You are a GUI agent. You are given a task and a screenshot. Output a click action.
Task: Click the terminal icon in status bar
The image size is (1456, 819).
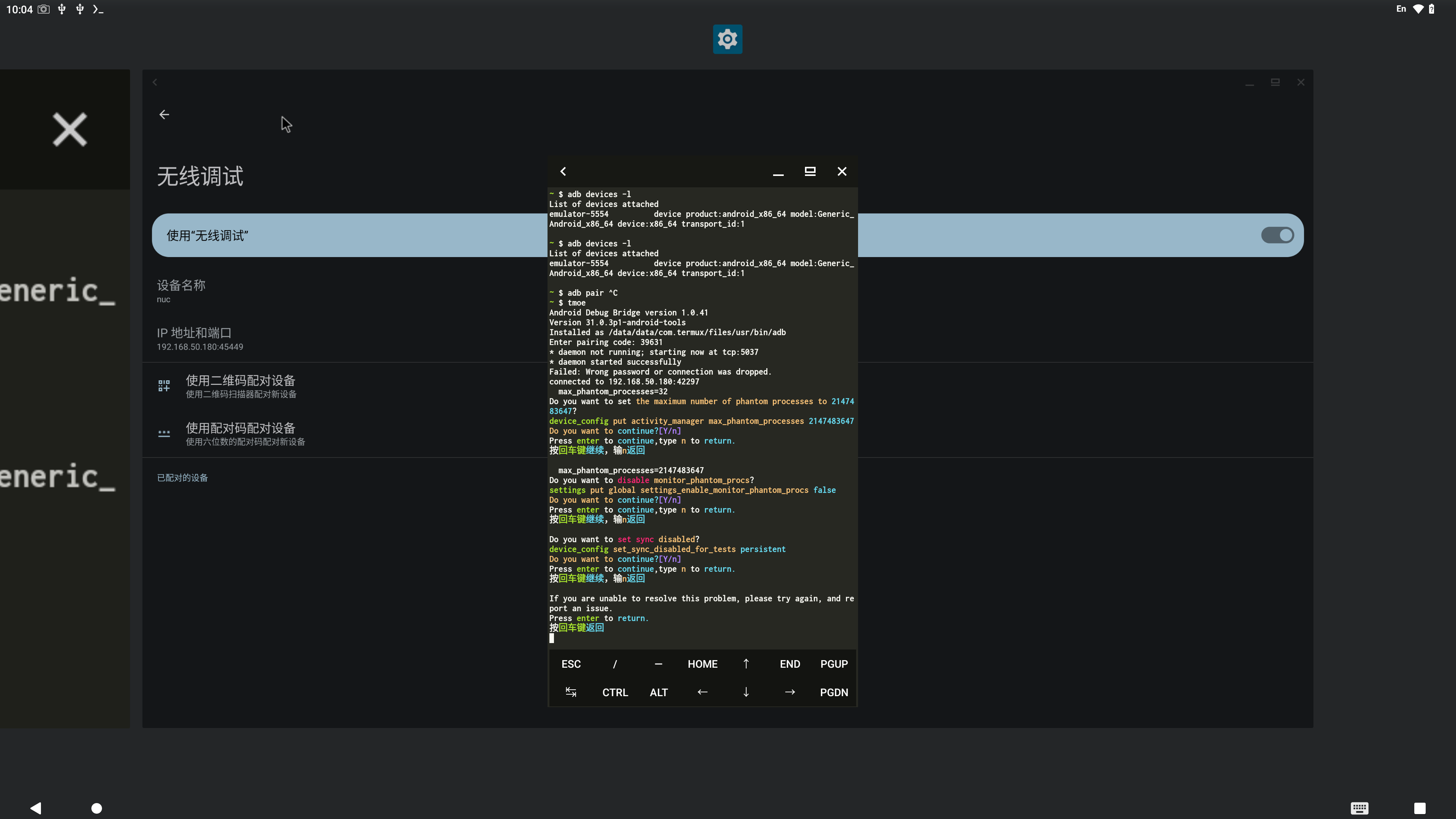point(97,9)
